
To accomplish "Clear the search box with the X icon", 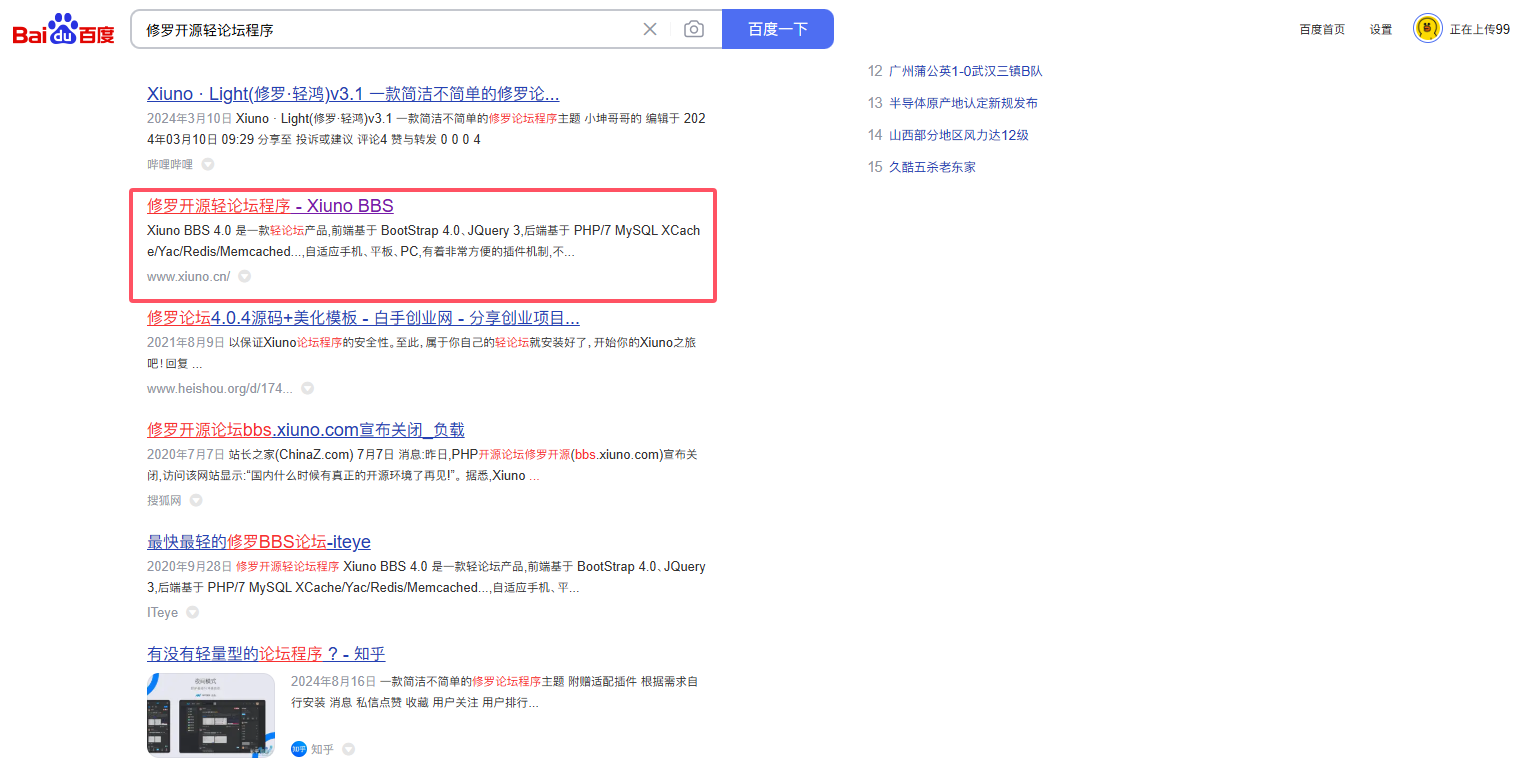I will coord(650,29).
